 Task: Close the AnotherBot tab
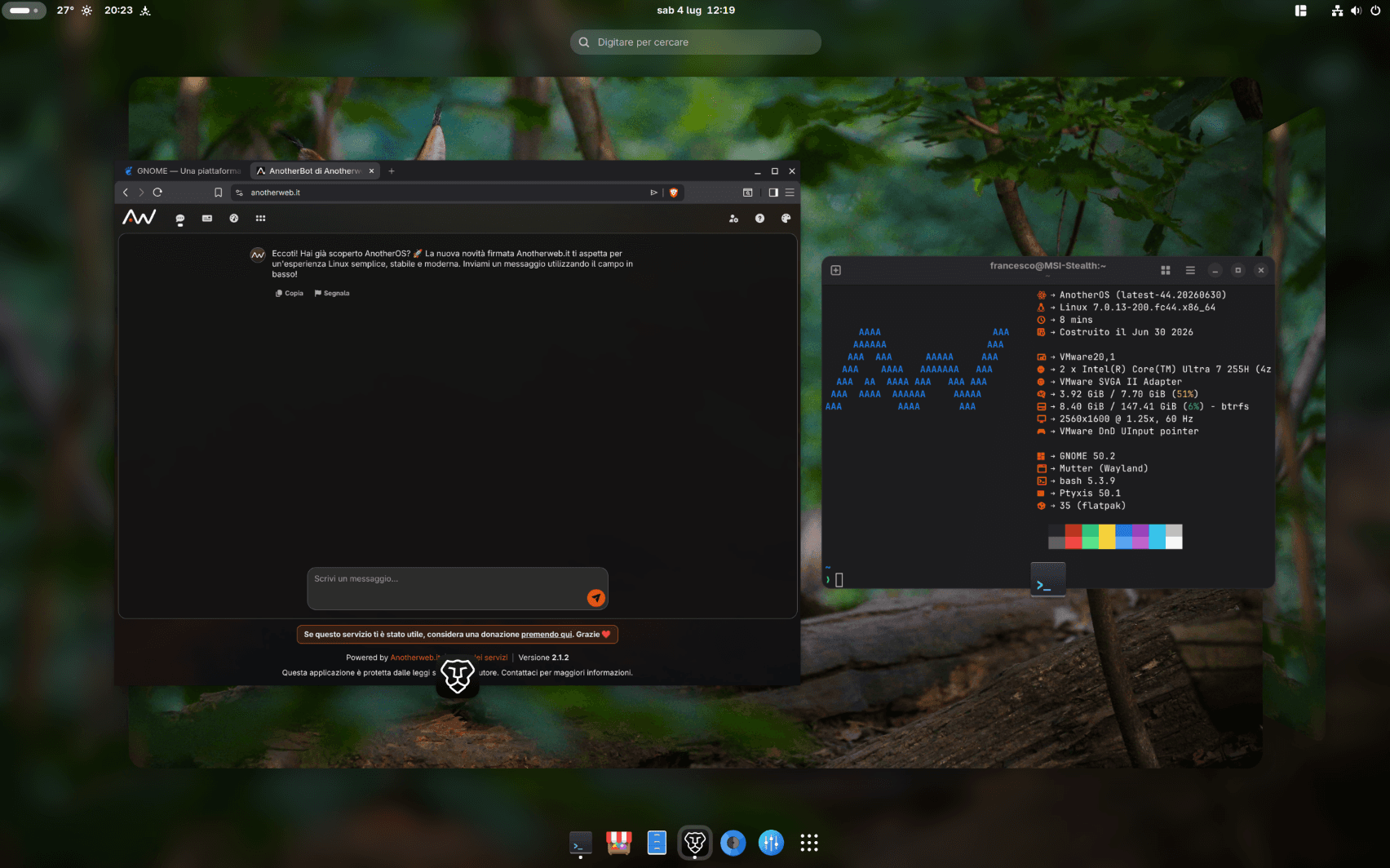(x=371, y=171)
